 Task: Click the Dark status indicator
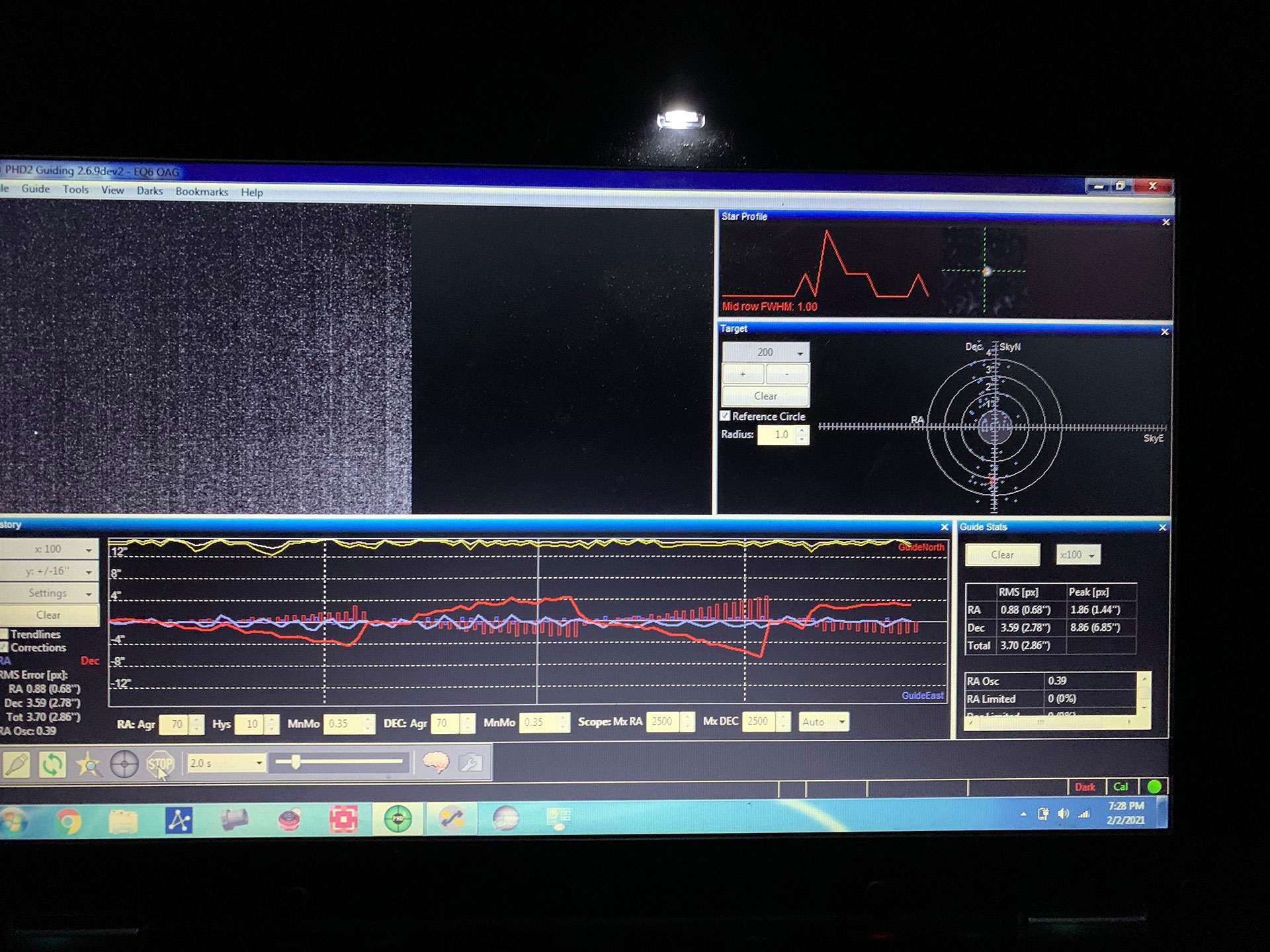pyautogui.click(x=1085, y=787)
